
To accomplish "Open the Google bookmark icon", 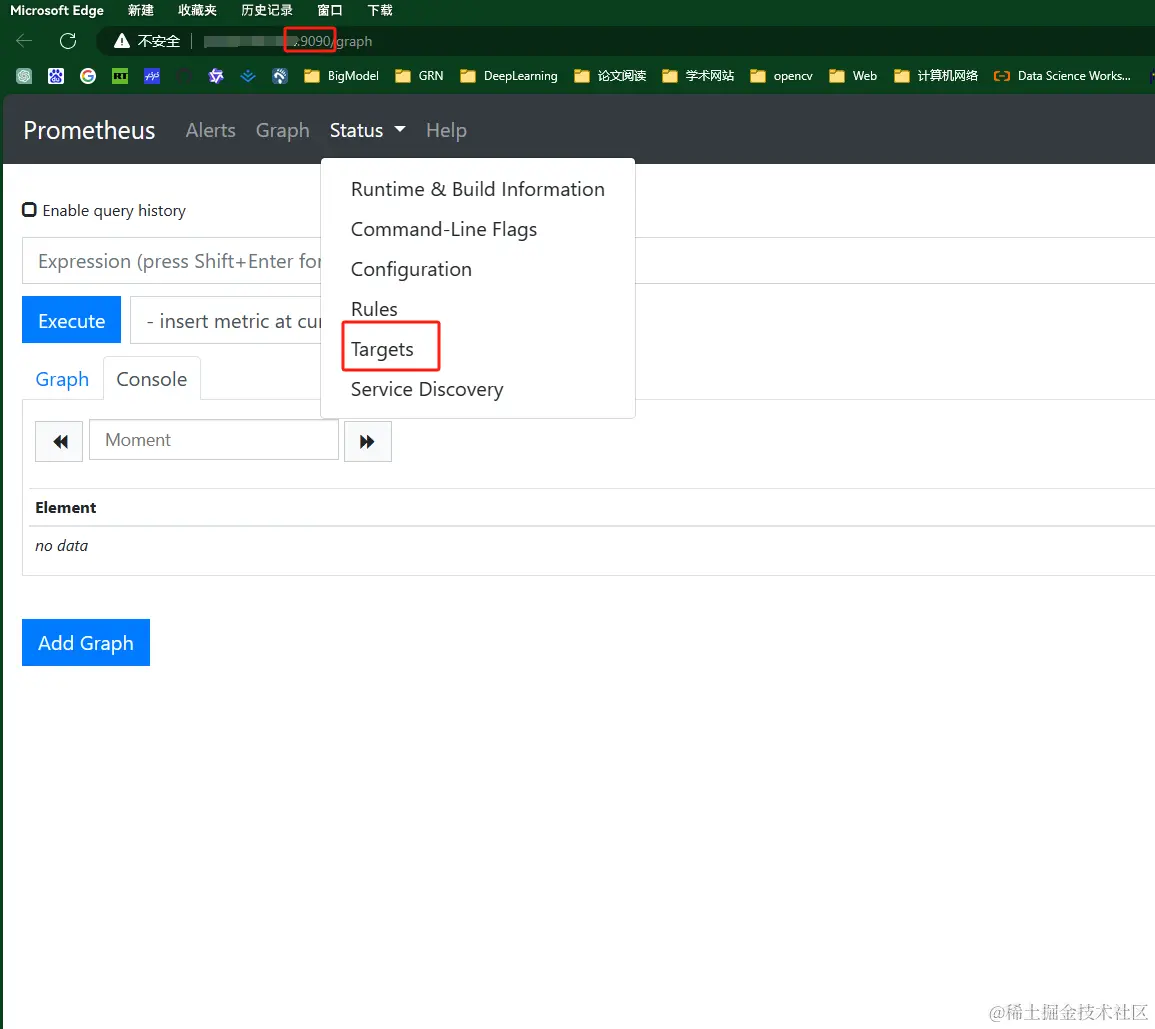I will (88, 76).
